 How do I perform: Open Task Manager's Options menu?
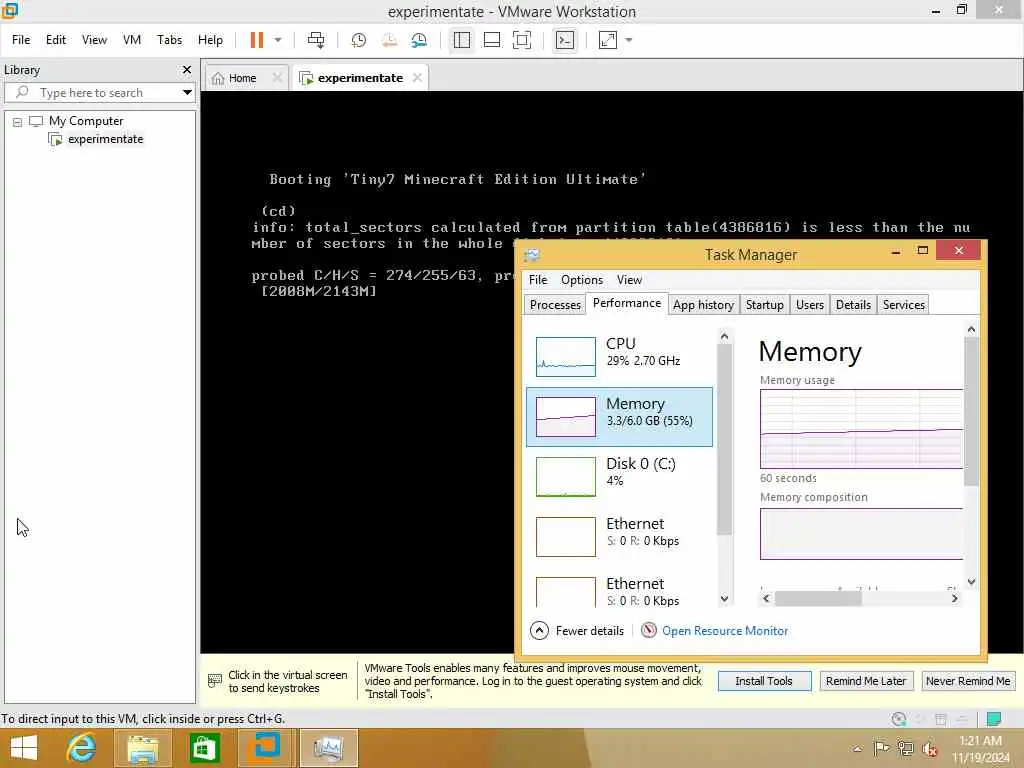582,280
